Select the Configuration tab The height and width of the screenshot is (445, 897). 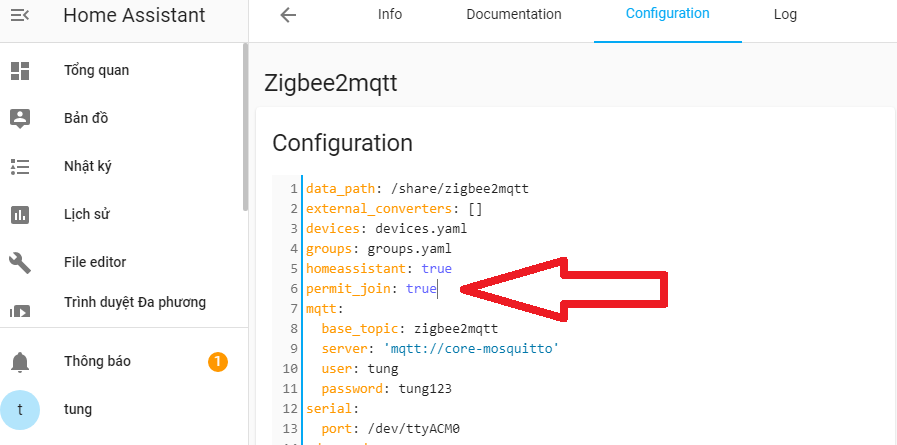click(x=668, y=14)
